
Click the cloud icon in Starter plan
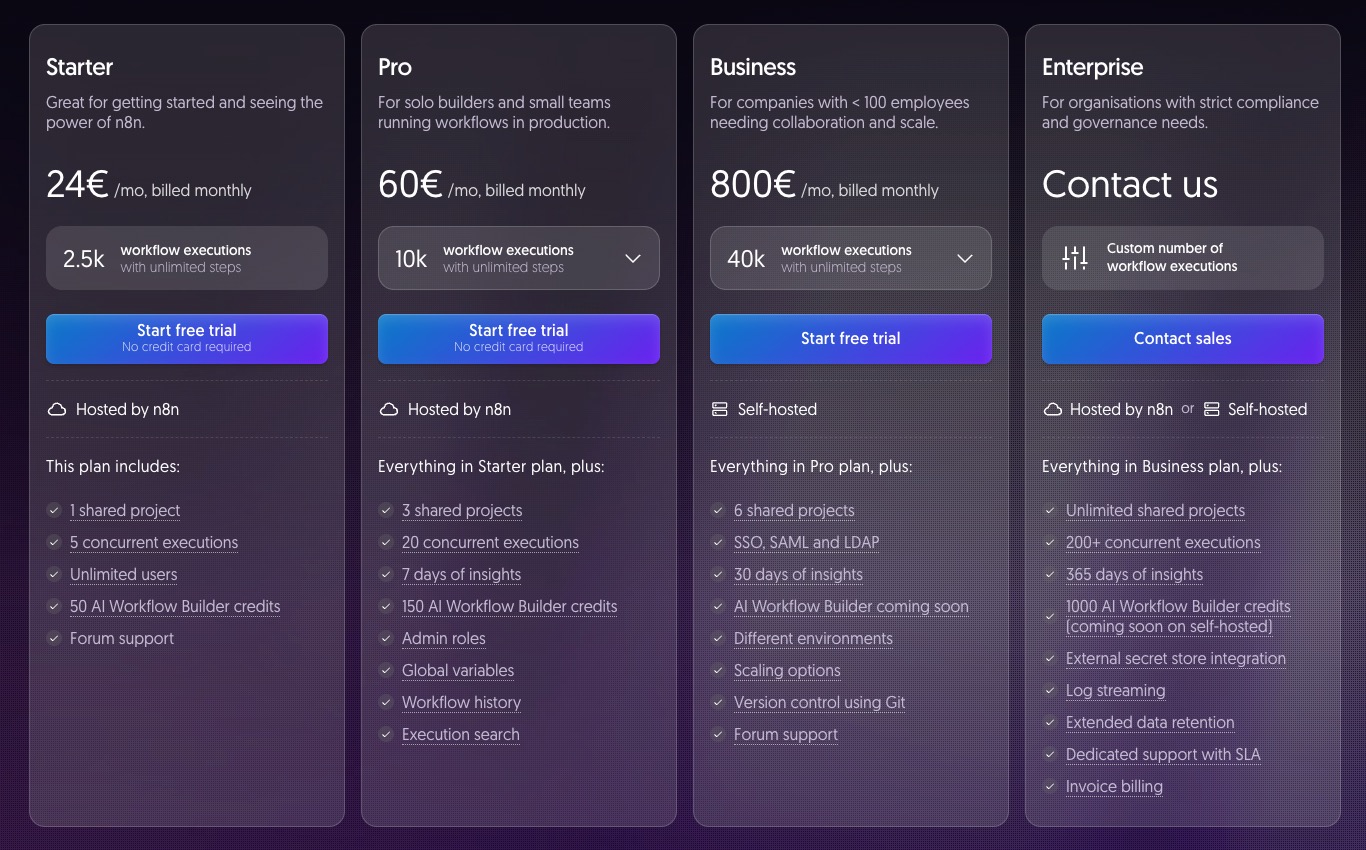pos(57,409)
